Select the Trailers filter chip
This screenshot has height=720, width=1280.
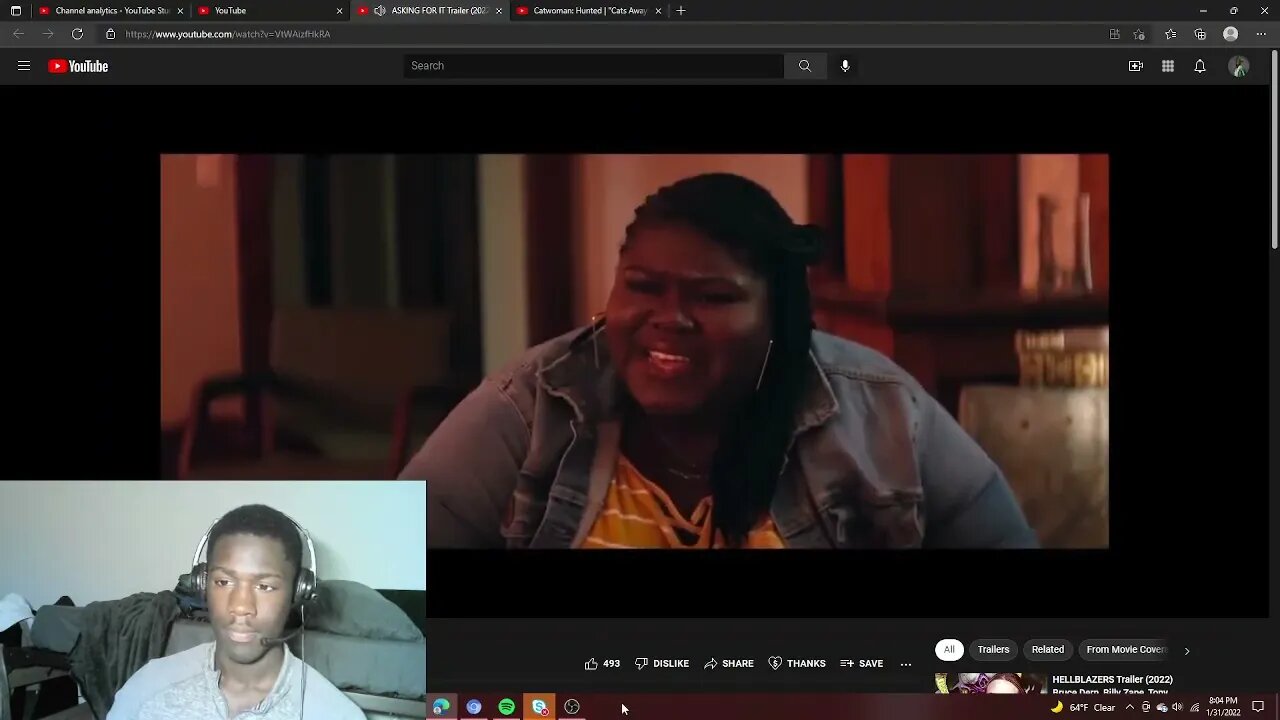point(993,650)
